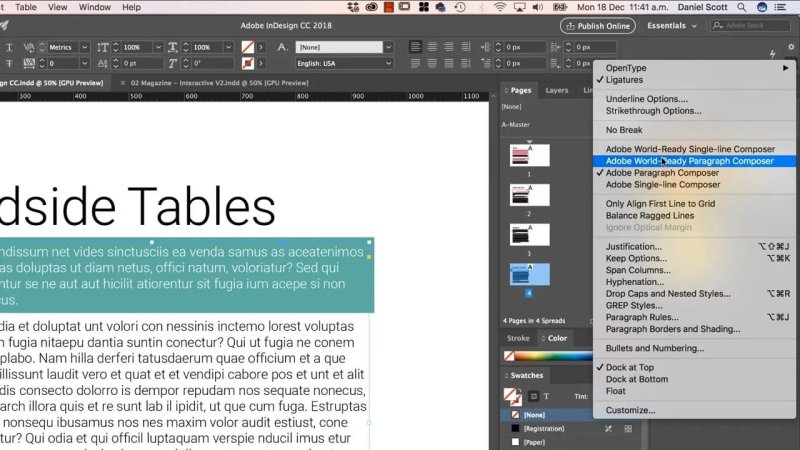The image size is (800, 450).
Task: Open the kerning Metrics dropdown
Action: (x=85, y=47)
